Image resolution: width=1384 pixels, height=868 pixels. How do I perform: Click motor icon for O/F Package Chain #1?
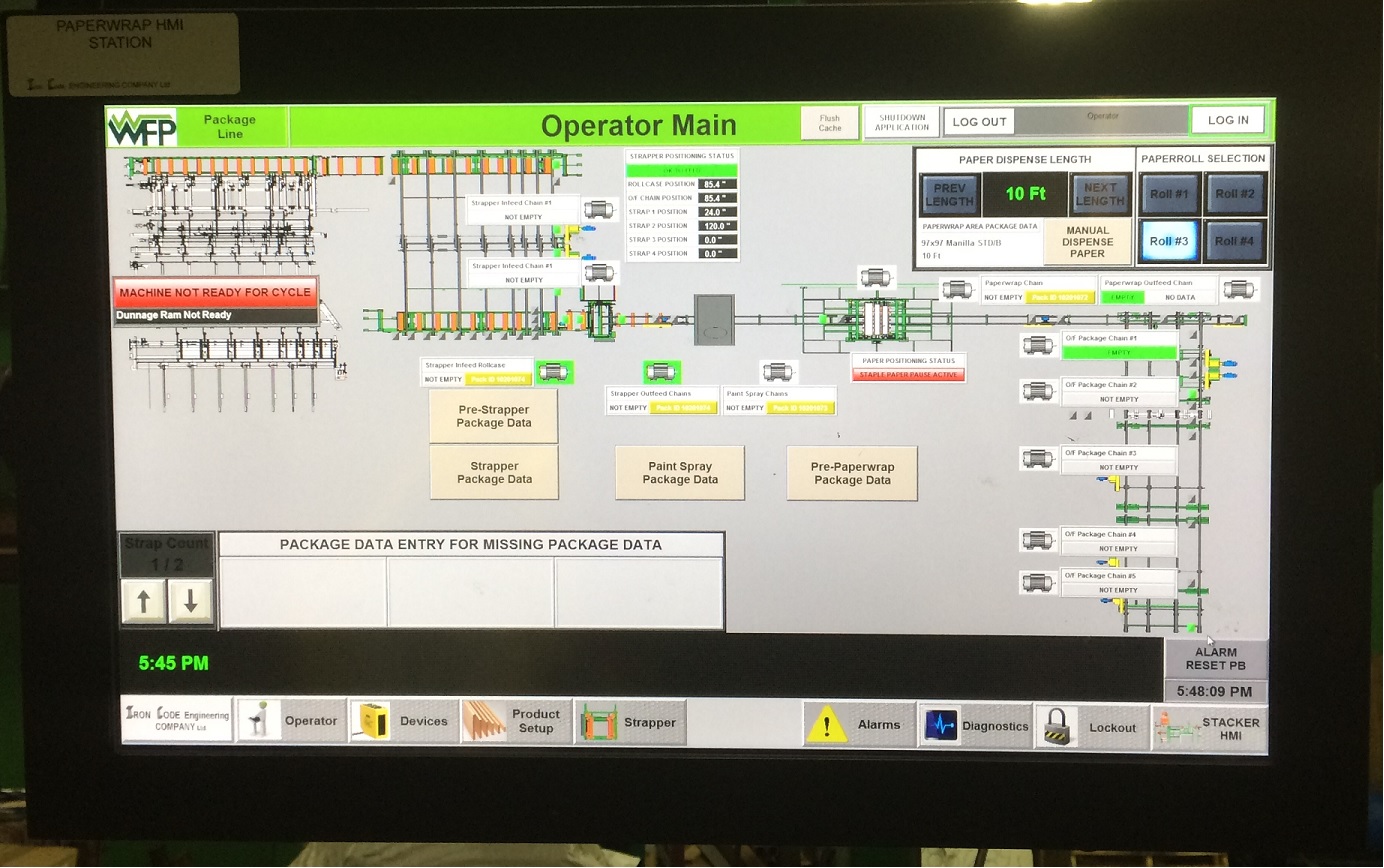(1038, 345)
